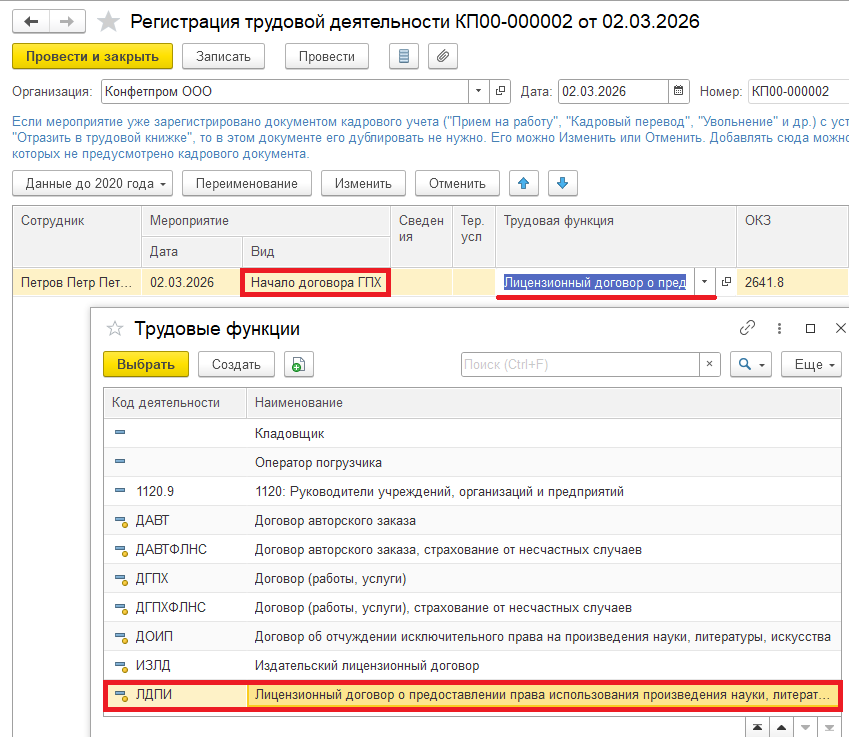849x737 pixels.
Task: Open document movements report icon
Action: point(404,56)
